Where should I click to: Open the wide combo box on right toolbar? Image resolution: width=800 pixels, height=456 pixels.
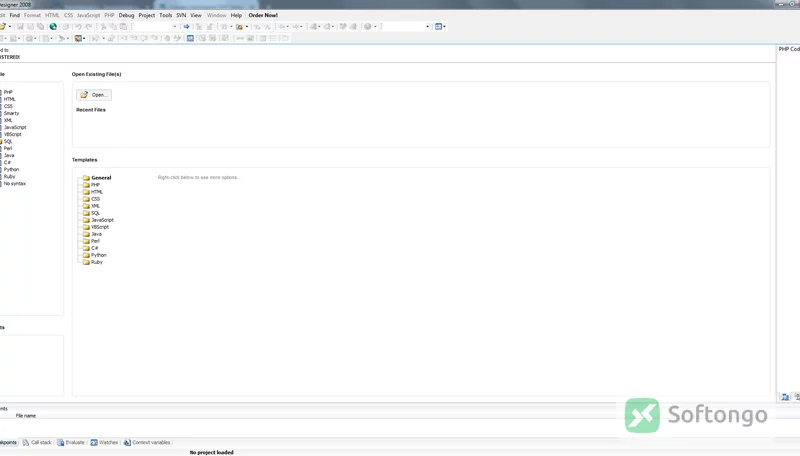[x=406, y=27]
